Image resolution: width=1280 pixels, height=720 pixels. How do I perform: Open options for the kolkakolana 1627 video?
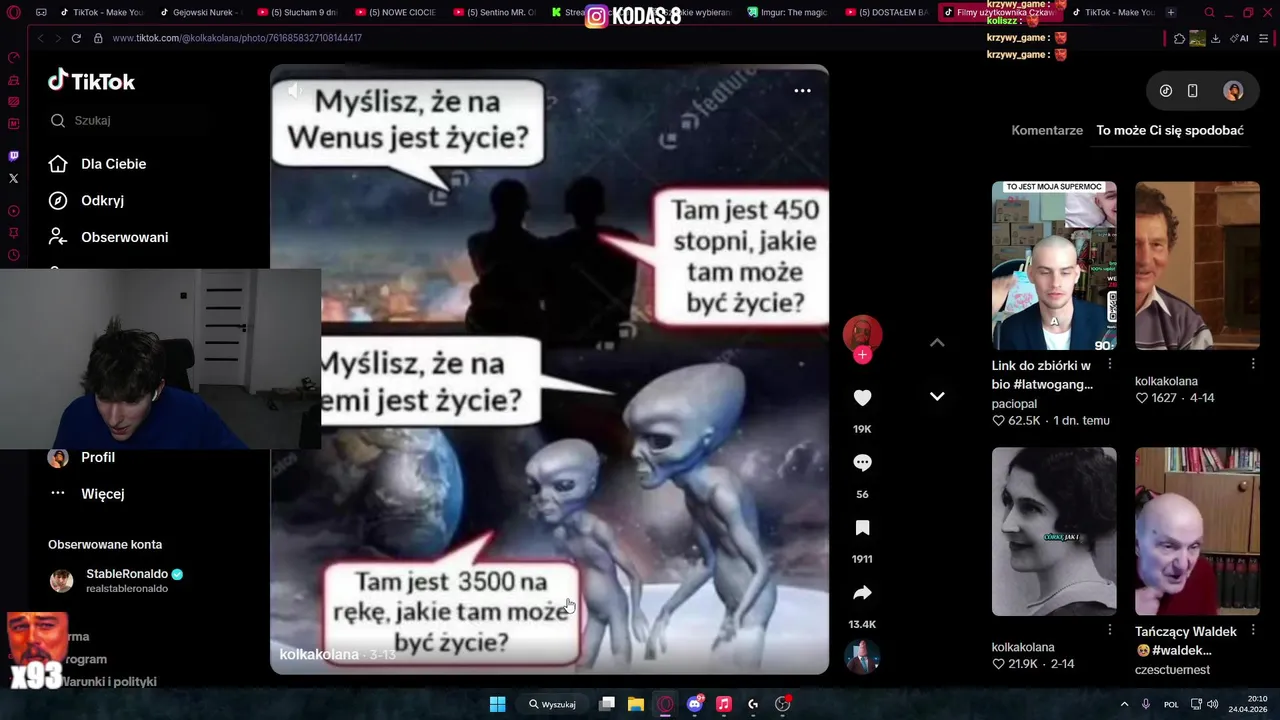coord(1252,364)
